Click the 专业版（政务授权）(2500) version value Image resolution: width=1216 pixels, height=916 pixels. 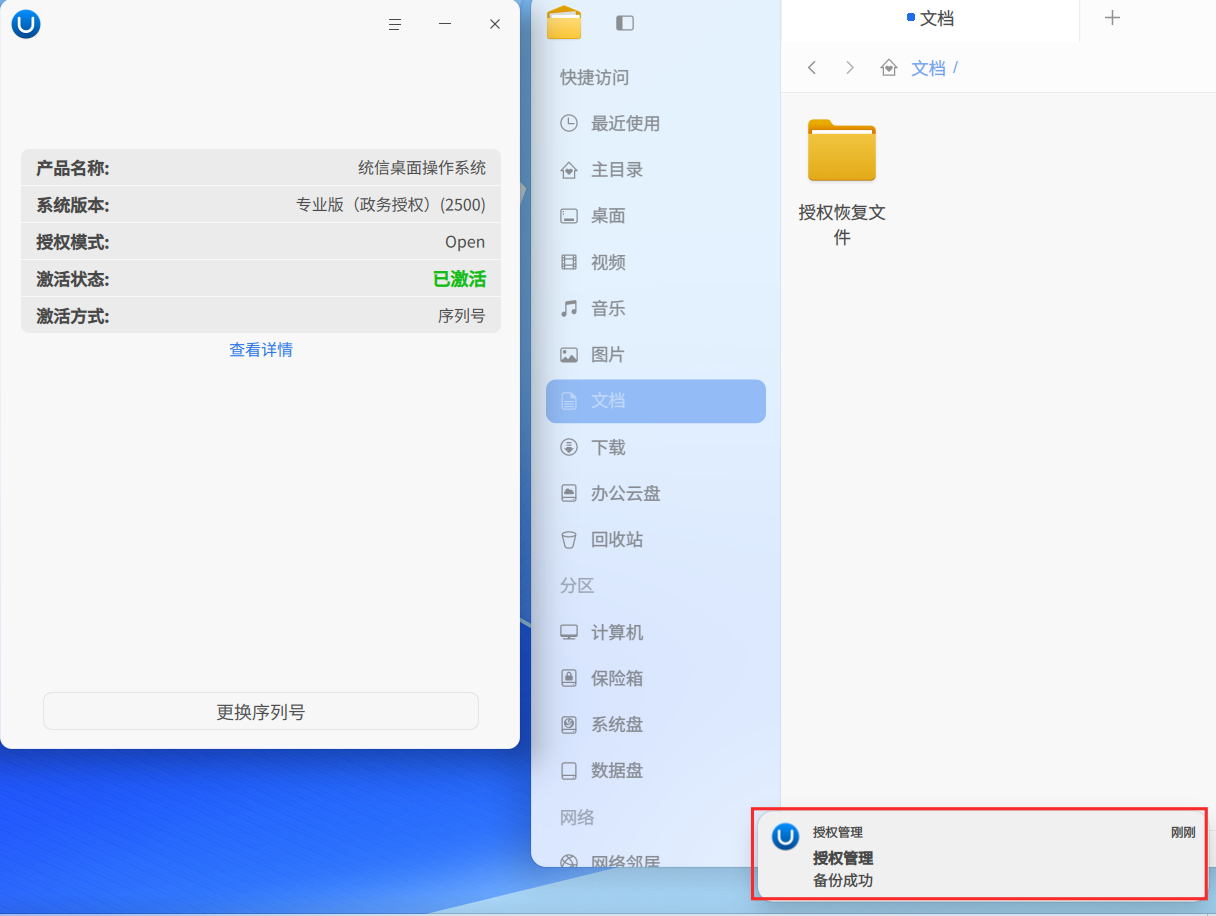tap(390, 205)
